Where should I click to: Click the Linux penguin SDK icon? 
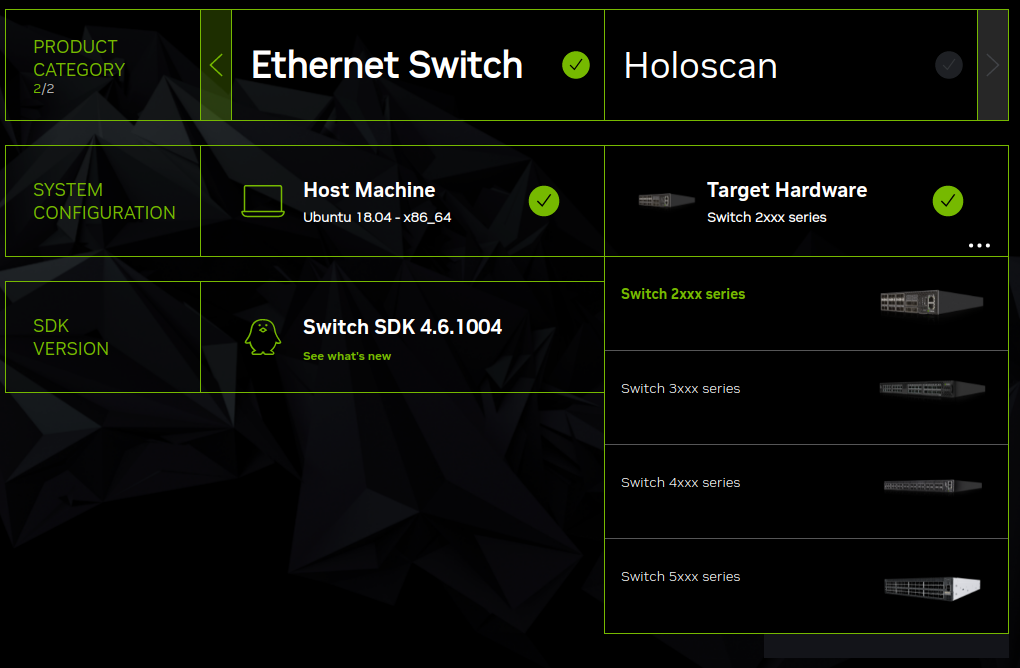click(x=263, y=338)
